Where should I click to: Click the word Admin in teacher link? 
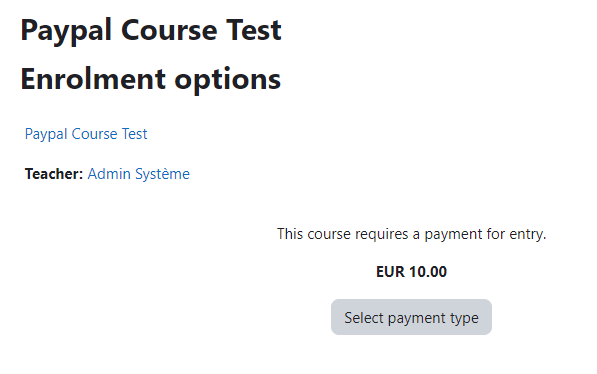click(x=109, y=174)
